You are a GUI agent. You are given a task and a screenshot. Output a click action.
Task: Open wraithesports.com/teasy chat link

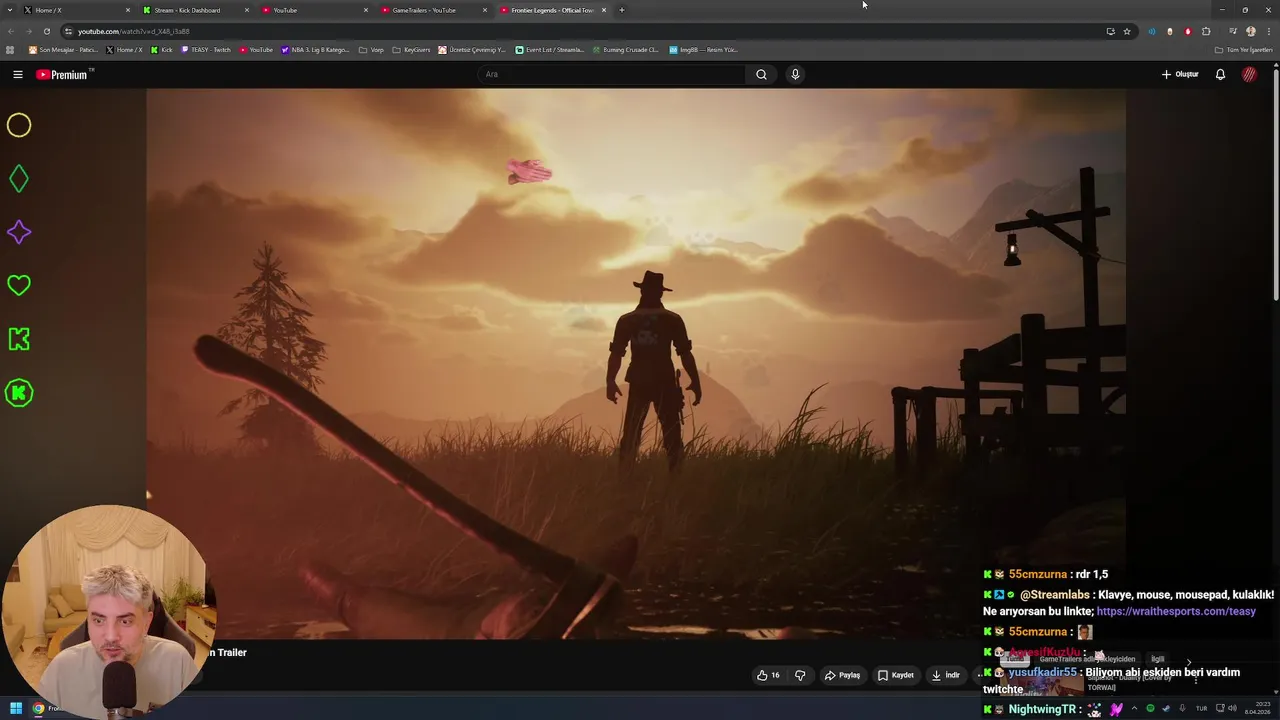coord(1176,611)
